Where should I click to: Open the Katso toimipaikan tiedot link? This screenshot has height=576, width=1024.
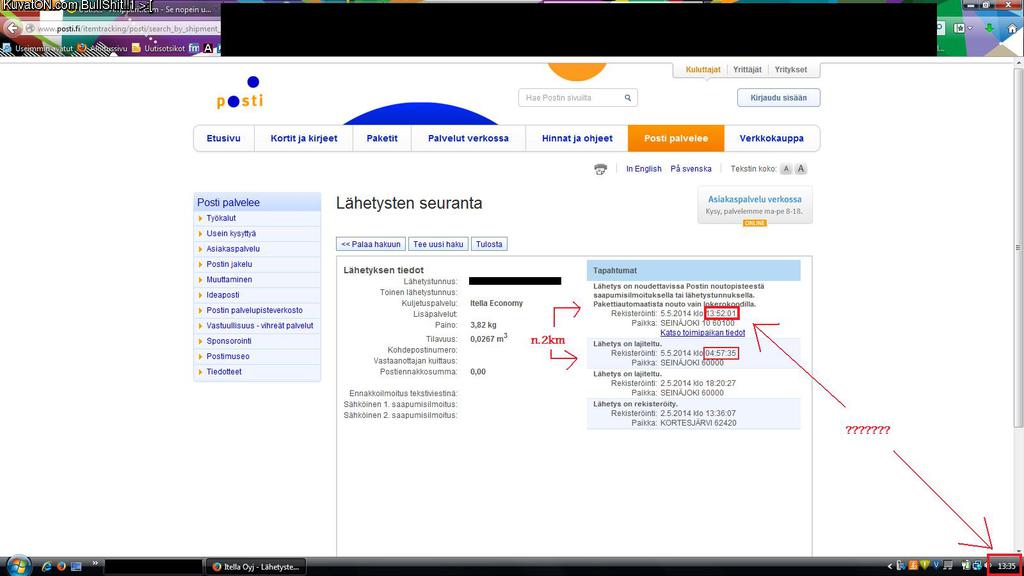(702, 333)
